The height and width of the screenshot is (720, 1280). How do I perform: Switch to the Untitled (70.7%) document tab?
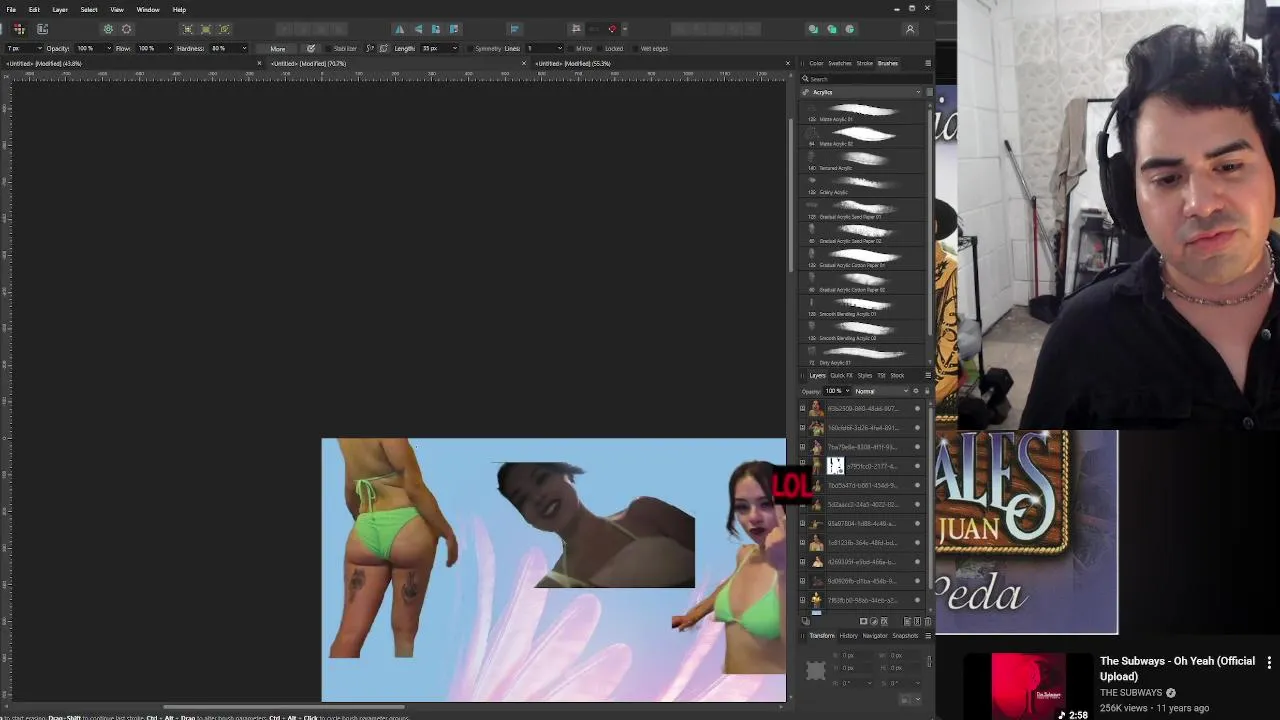(x=309, y=63)
